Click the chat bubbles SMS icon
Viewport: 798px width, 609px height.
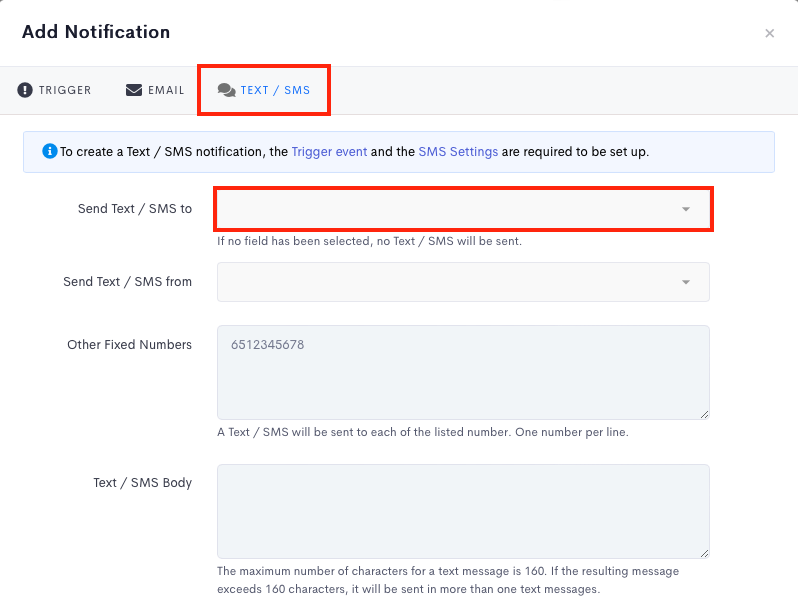(x=226, y=90)
